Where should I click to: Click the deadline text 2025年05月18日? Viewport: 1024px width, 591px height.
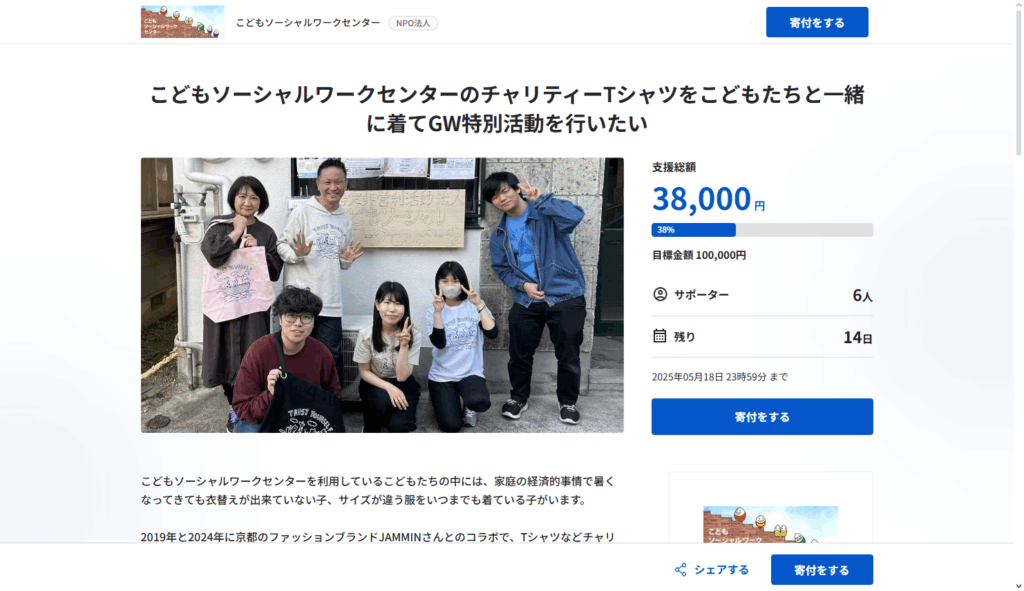click(688, 377)
